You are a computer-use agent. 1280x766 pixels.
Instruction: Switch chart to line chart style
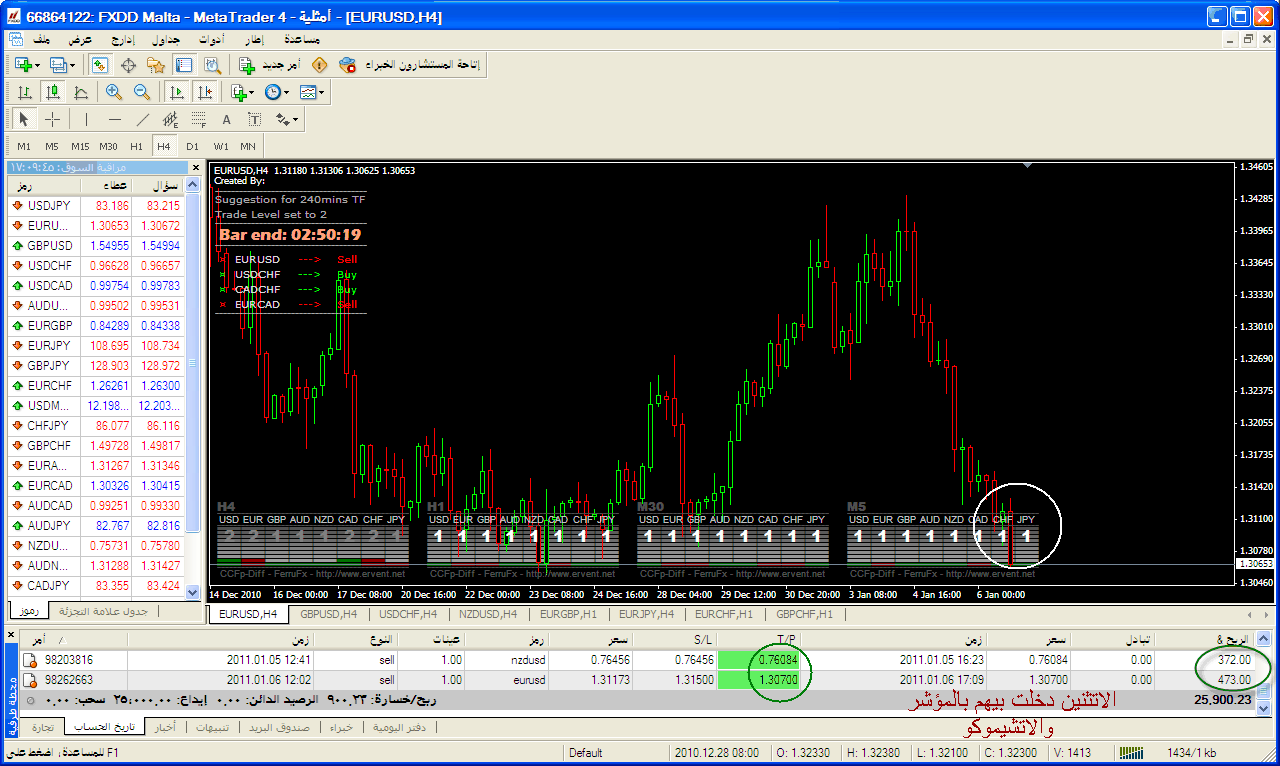(80, 92)
